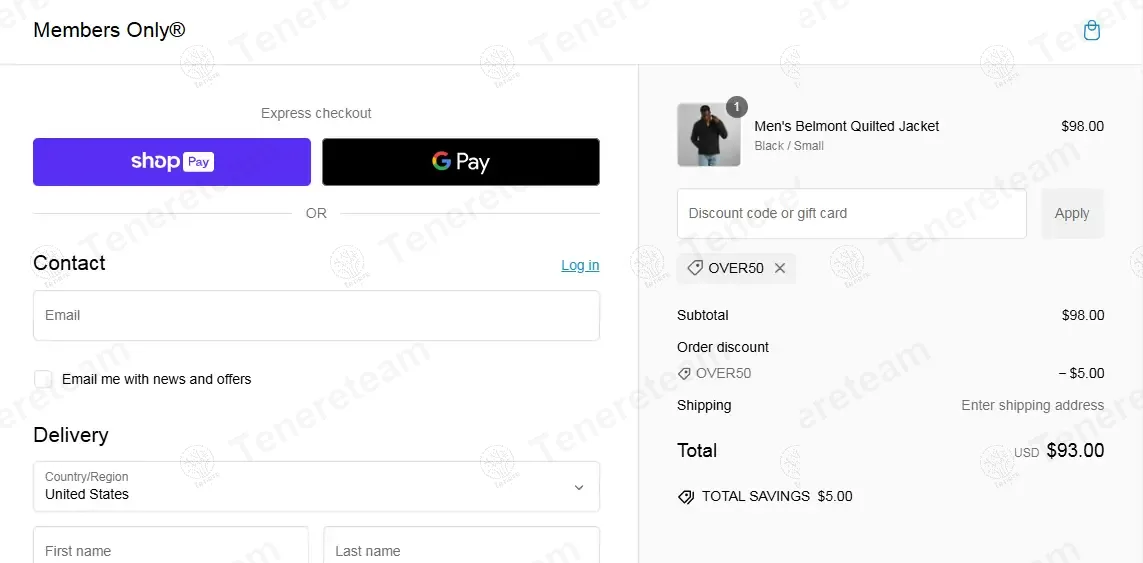1143x563 pixels.
Task: Click the Log in link
Action: tap(580, 265)
